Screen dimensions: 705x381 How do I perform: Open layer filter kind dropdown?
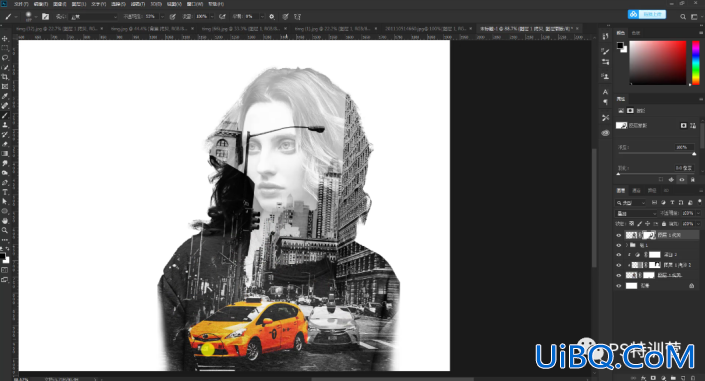(631, 202)
